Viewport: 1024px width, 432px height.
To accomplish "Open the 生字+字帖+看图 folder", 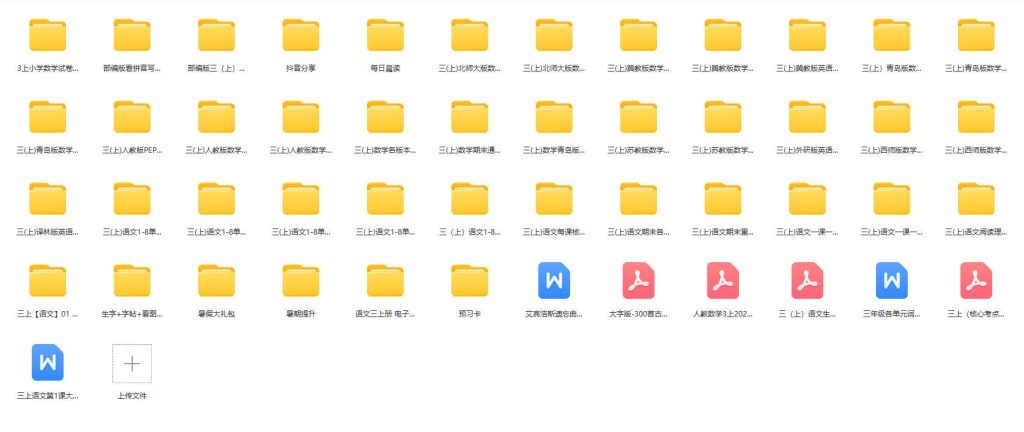I will [132, 281].
